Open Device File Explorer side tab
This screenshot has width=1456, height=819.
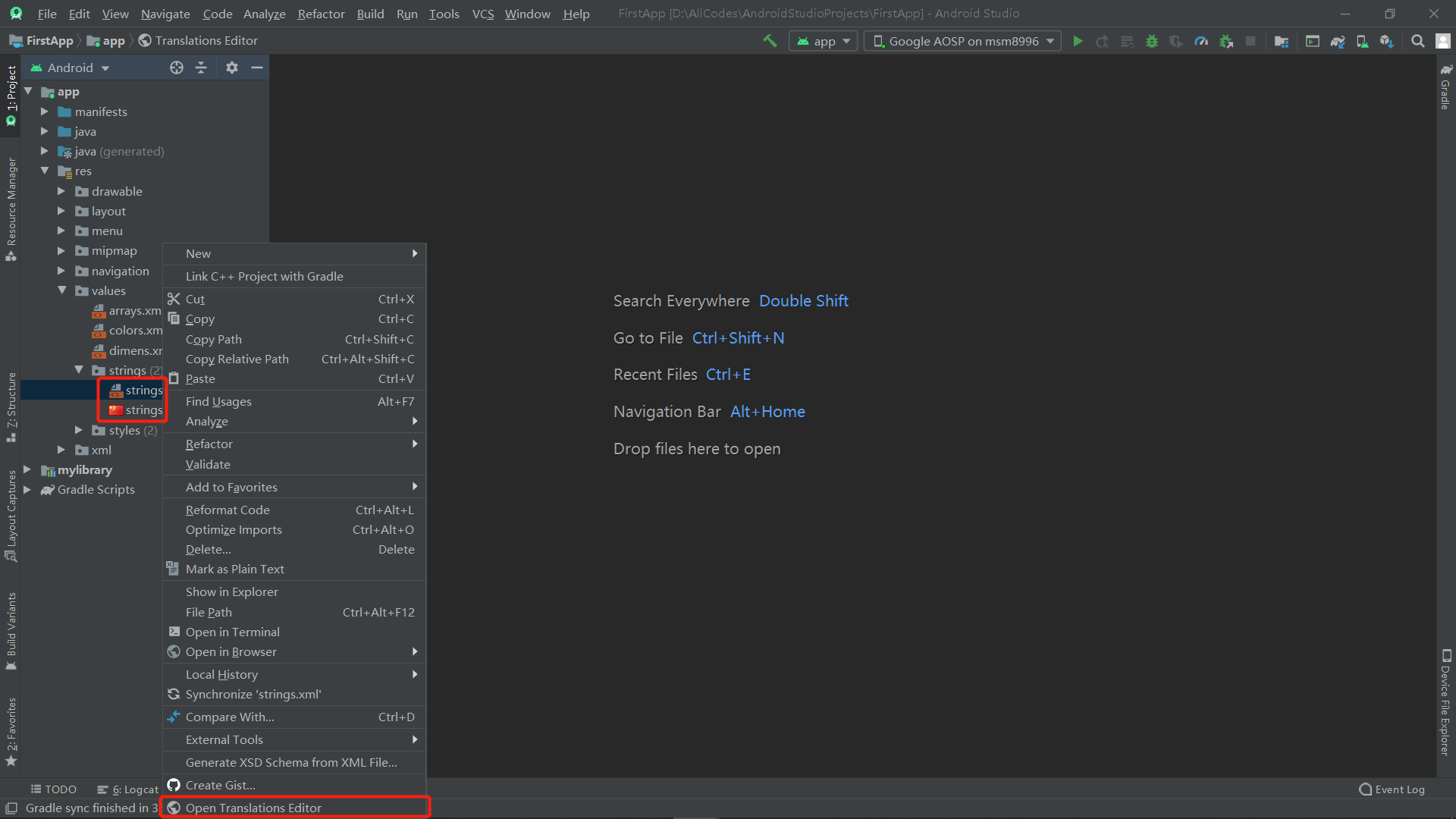tap(1446, 703)
